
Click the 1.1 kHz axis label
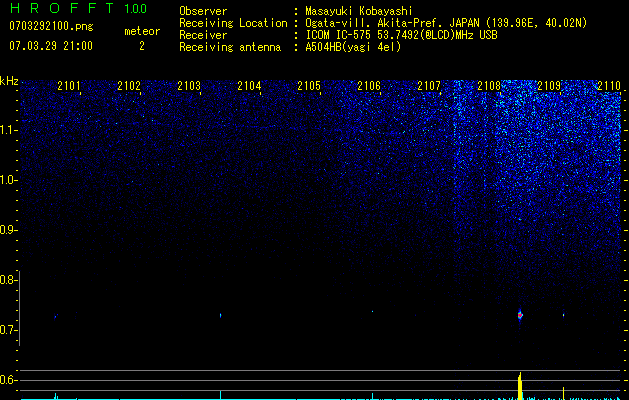coord(9,130)
